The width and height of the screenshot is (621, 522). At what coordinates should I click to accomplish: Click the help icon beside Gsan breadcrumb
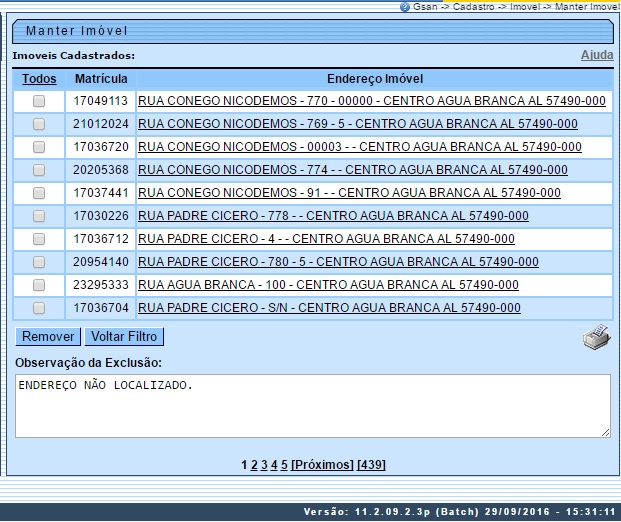tap(405, 7)
